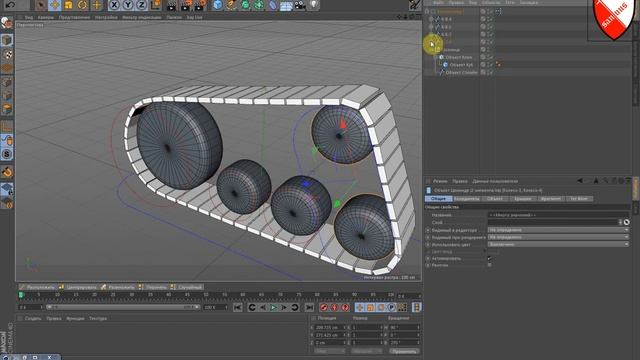
Task: Open the Настройки viewport menu
Action: coord(106,18)
